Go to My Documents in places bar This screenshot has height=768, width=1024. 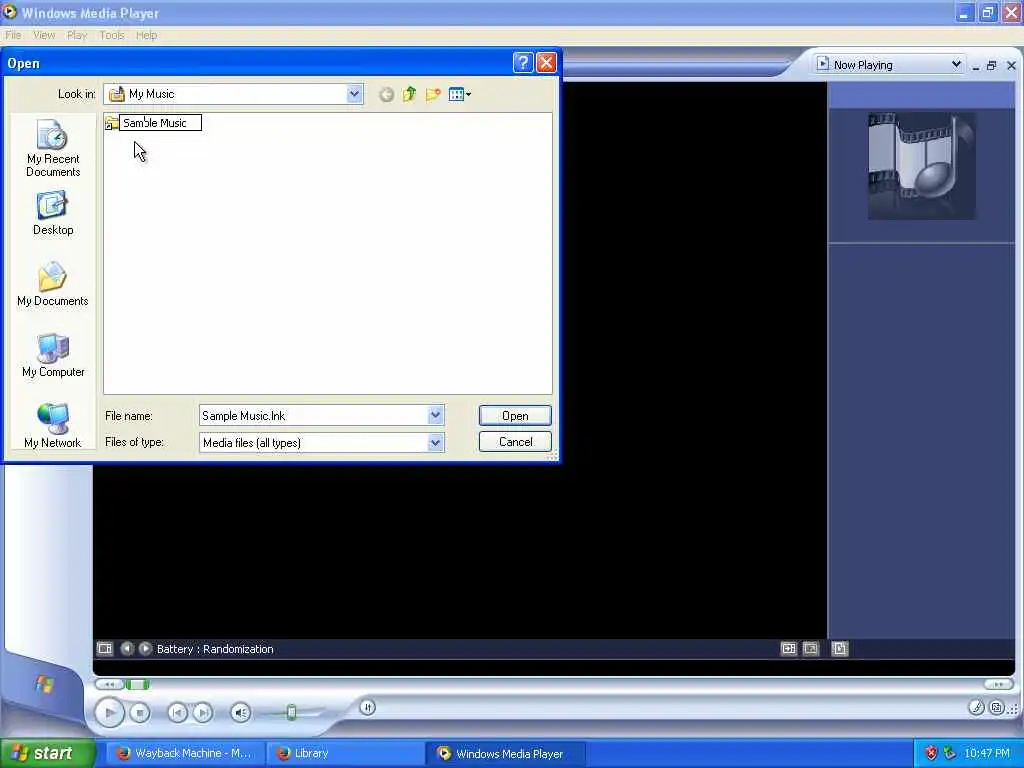(x=53, y=284)
